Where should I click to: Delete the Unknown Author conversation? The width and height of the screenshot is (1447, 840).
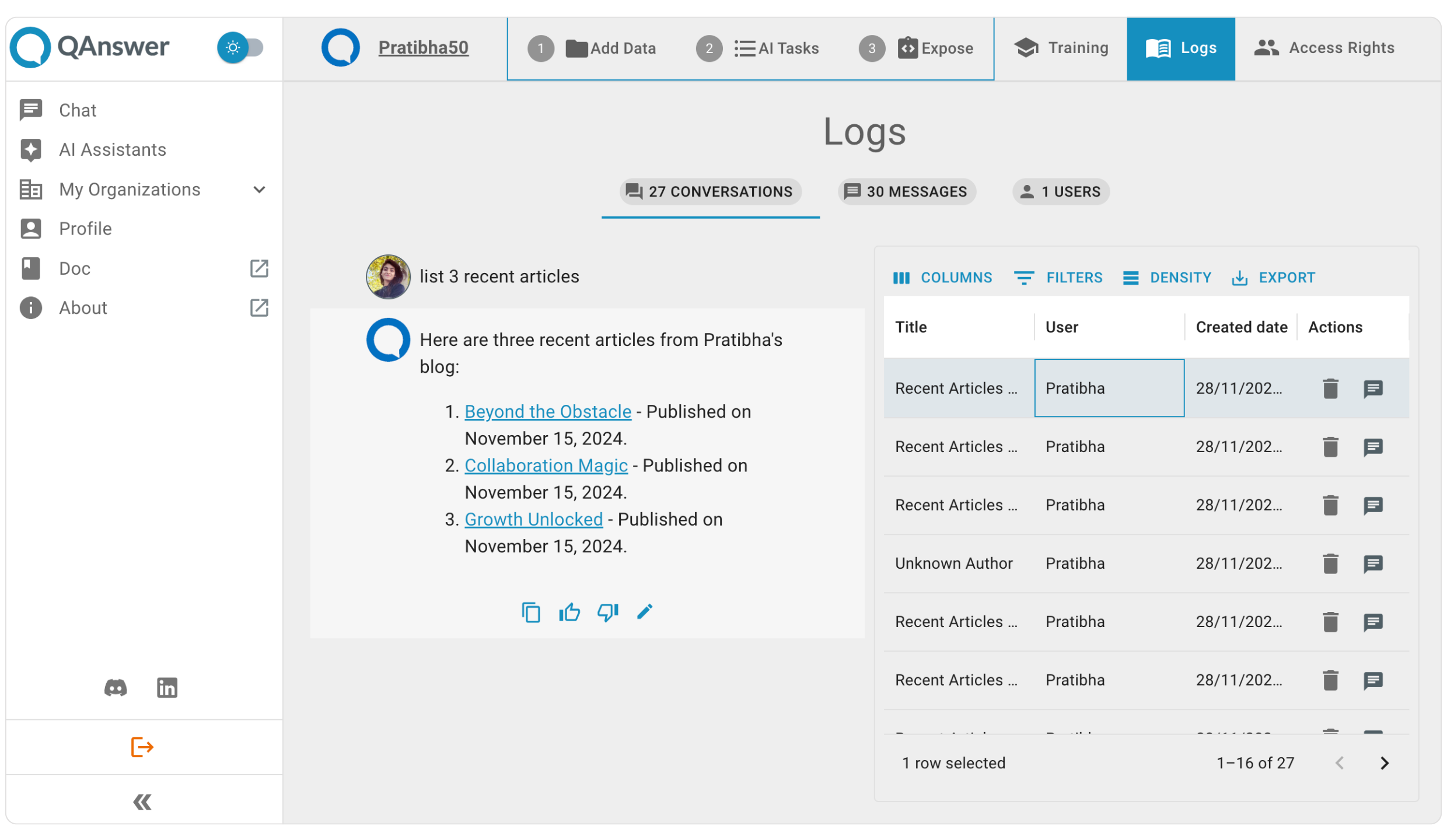click(x=1330, y=563)
